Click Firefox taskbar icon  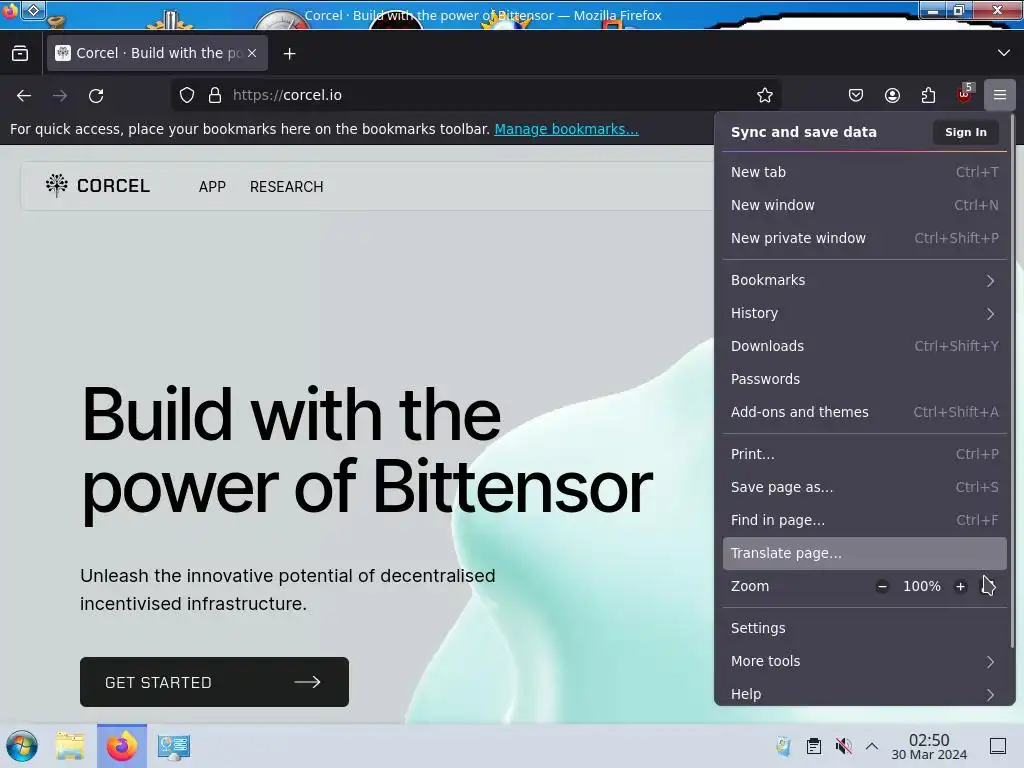click(121, 746)
